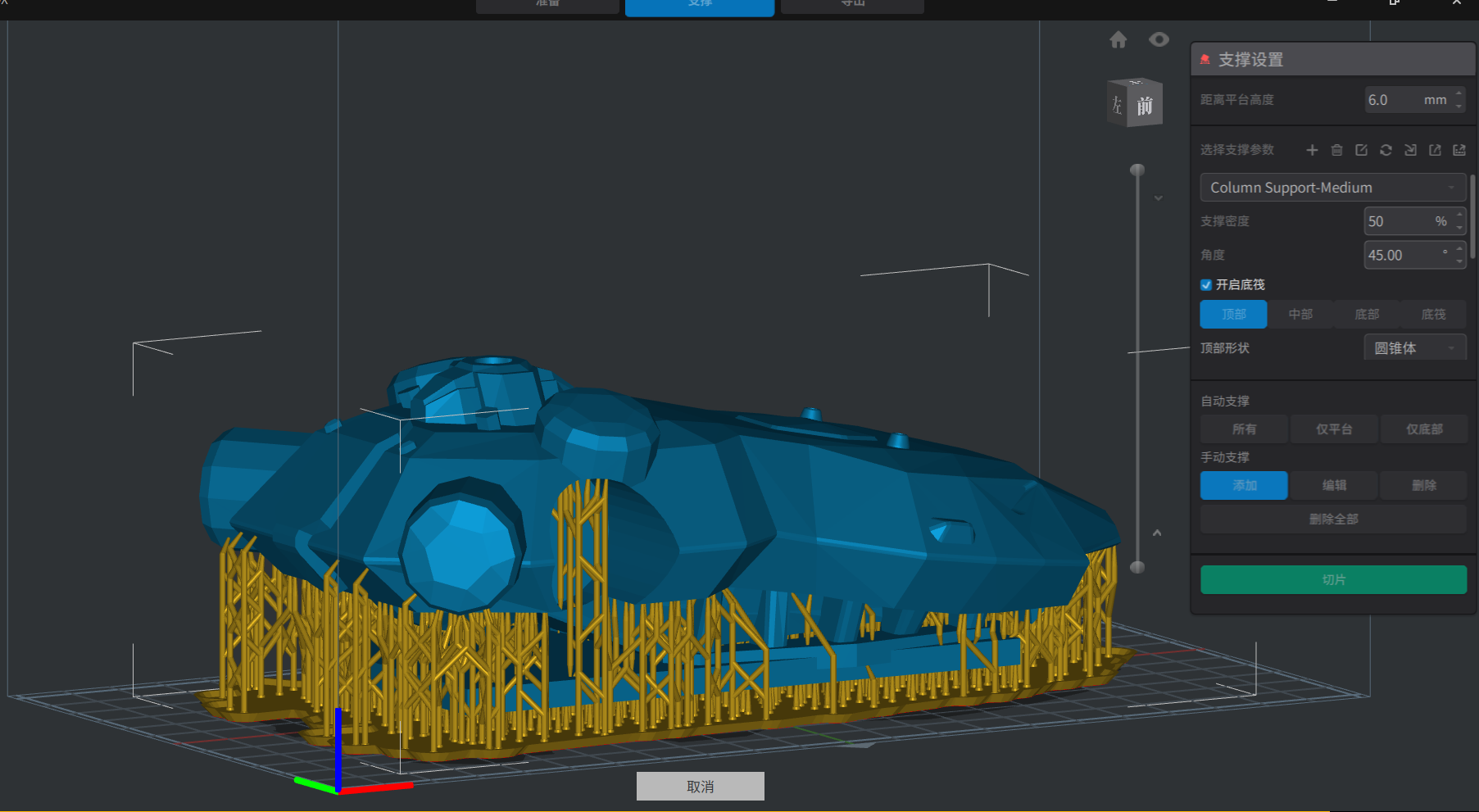The height and width of the screenshot is (812, 1479).
Task: Decrease 距离平台高度 value with down arrow
Action: point(1459,106)
